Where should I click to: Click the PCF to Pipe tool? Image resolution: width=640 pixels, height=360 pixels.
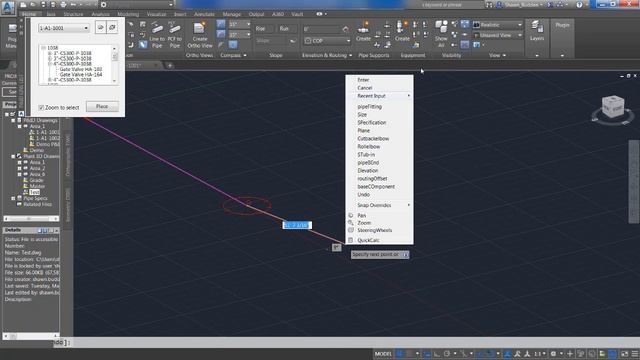[175, 36]
